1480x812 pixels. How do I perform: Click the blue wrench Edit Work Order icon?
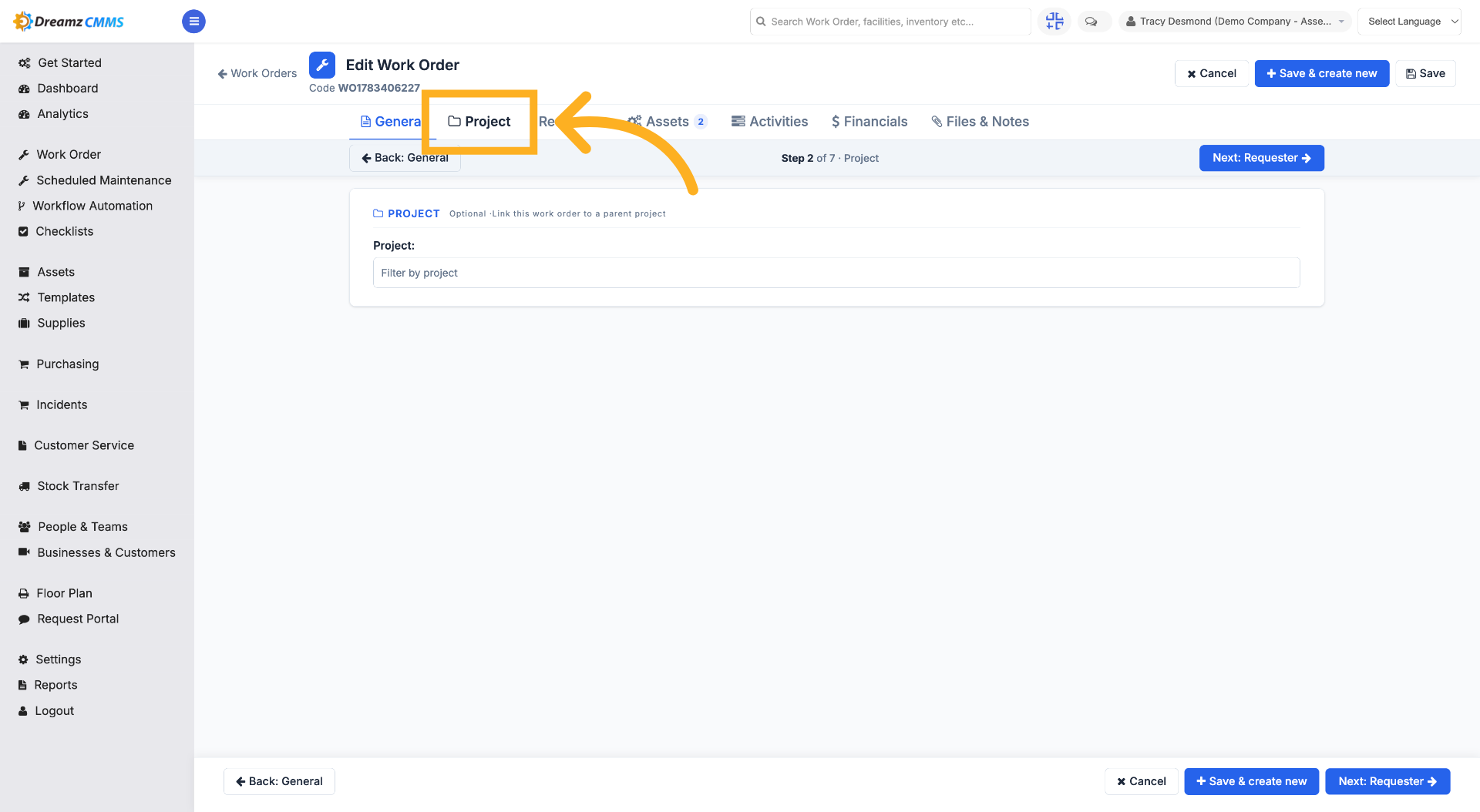322,65
